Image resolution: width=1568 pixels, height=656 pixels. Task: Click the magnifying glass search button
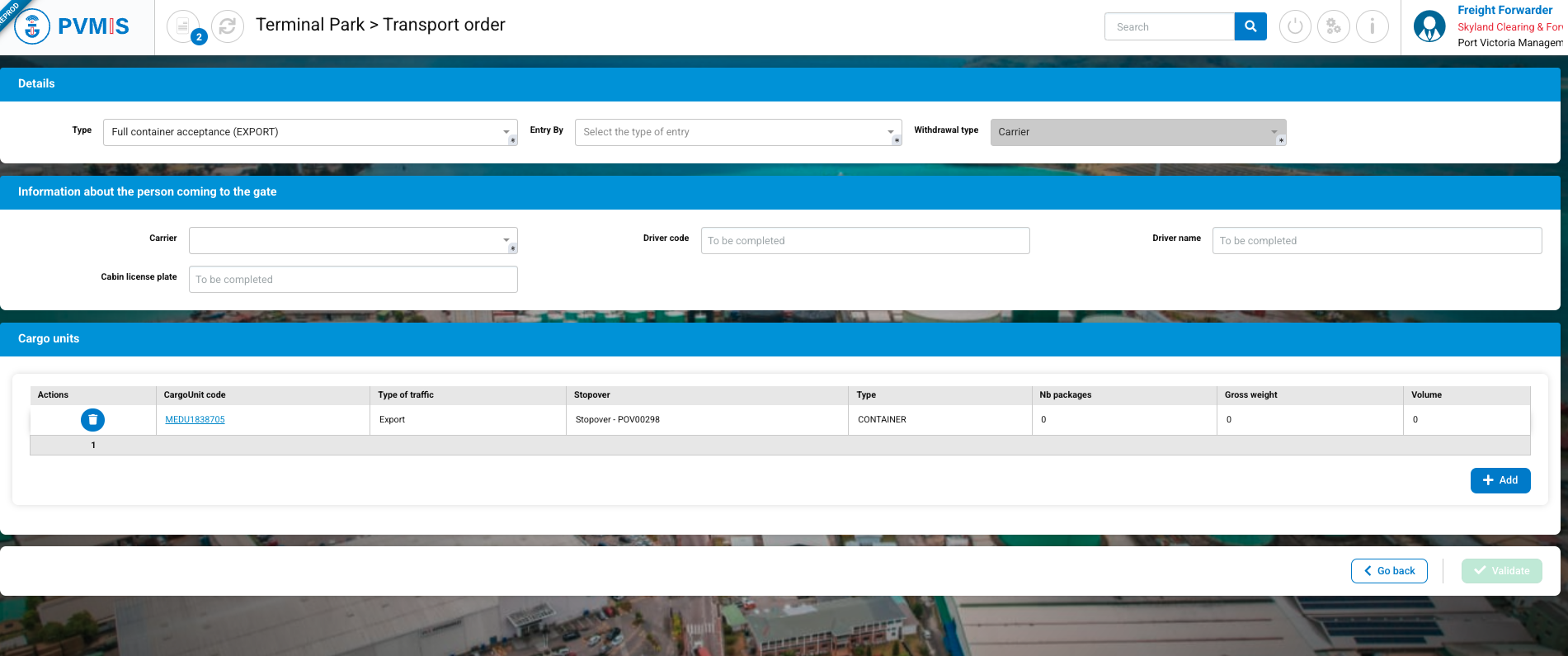(x=1250, y=26)
